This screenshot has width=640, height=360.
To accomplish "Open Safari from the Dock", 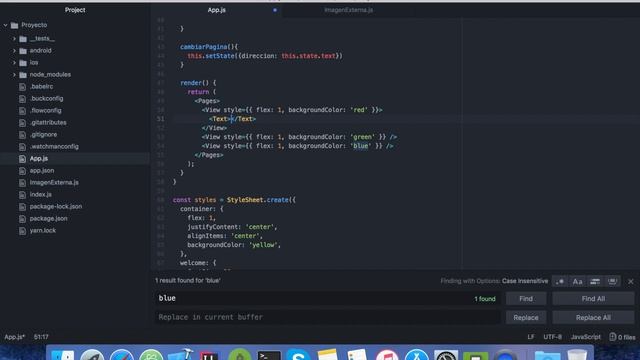I will 121,354.
